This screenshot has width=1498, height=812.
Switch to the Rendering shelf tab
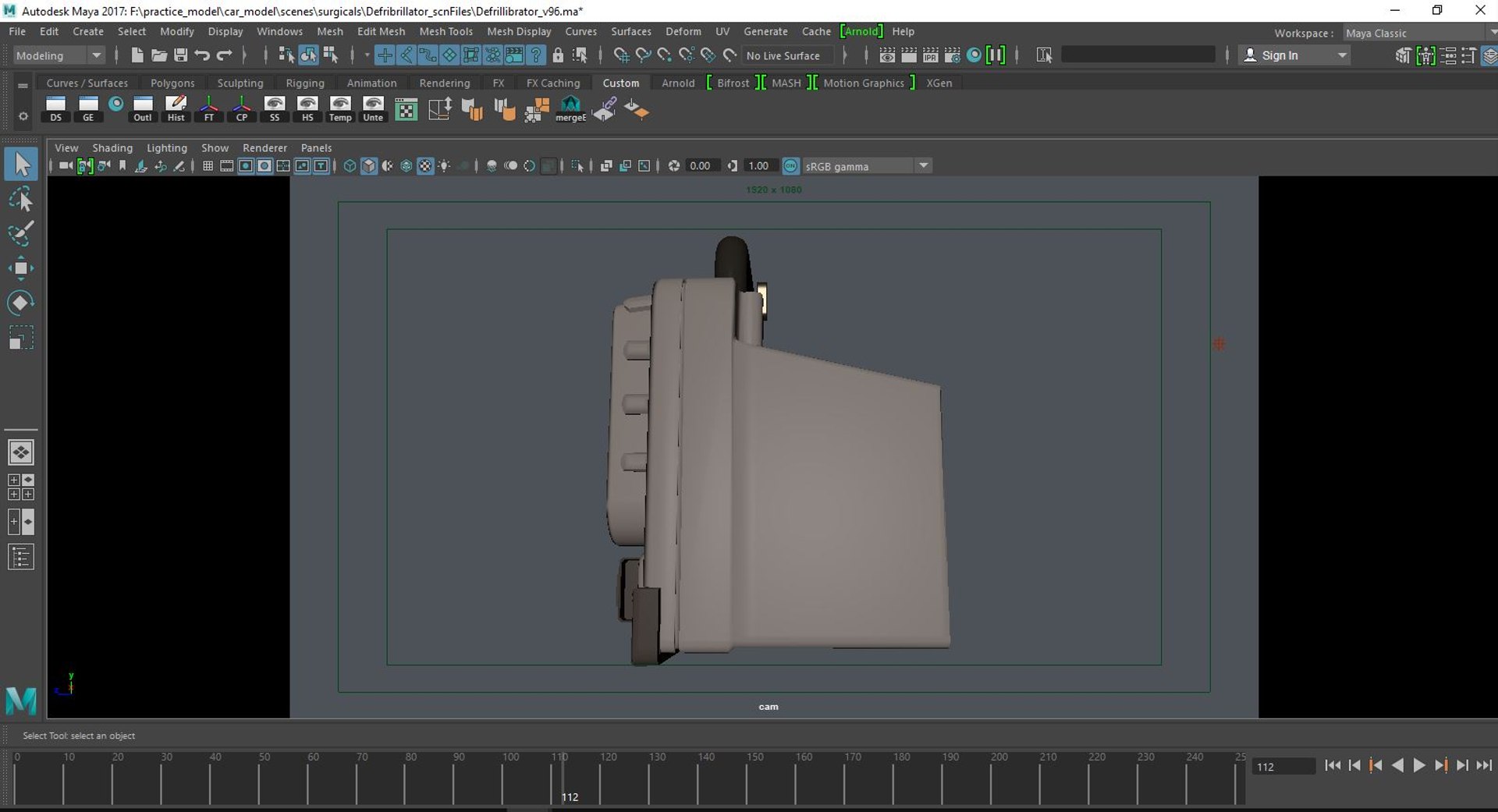click(x=444, y=83)
